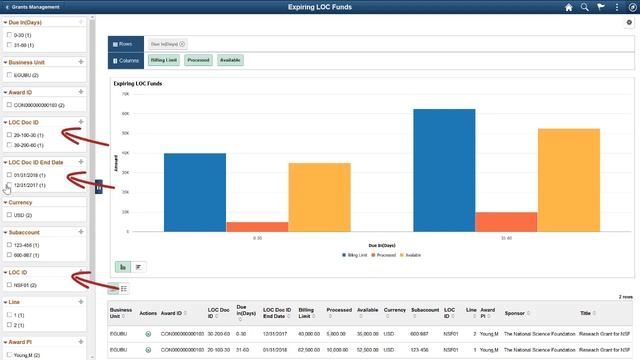Check the 12/31/2017 end date filter
The image size is (640, 360).
[9, 185]
